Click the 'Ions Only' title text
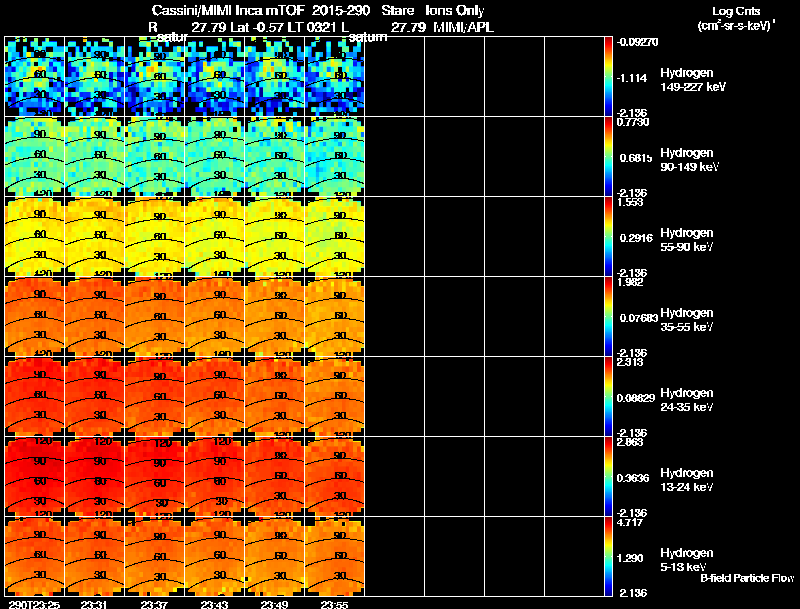This screenshot has height=609, width=800. pos(455,11)
